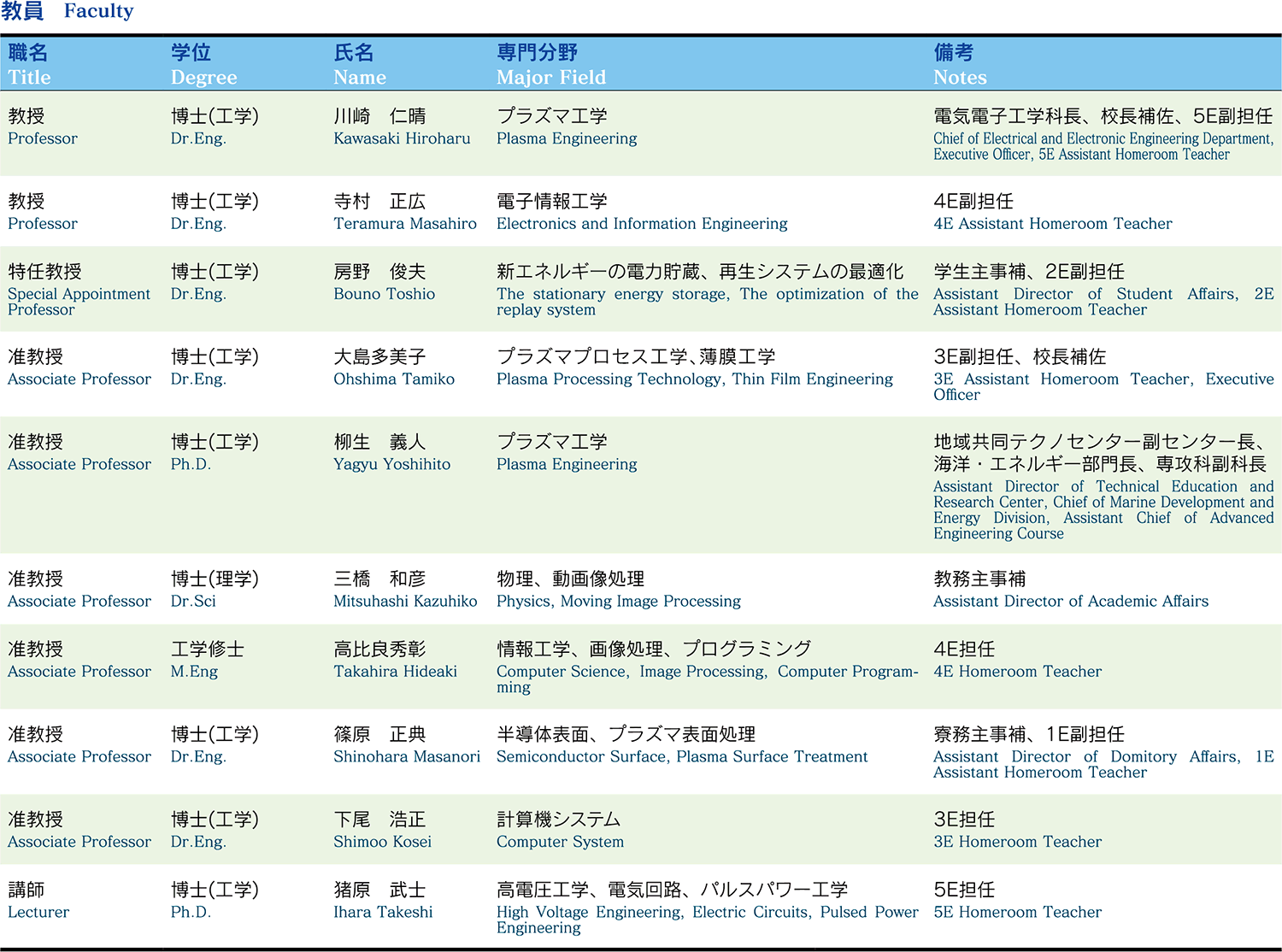Click '4E Homeroom Teacher' note

pyautogui.click(x=1017, y=672)
